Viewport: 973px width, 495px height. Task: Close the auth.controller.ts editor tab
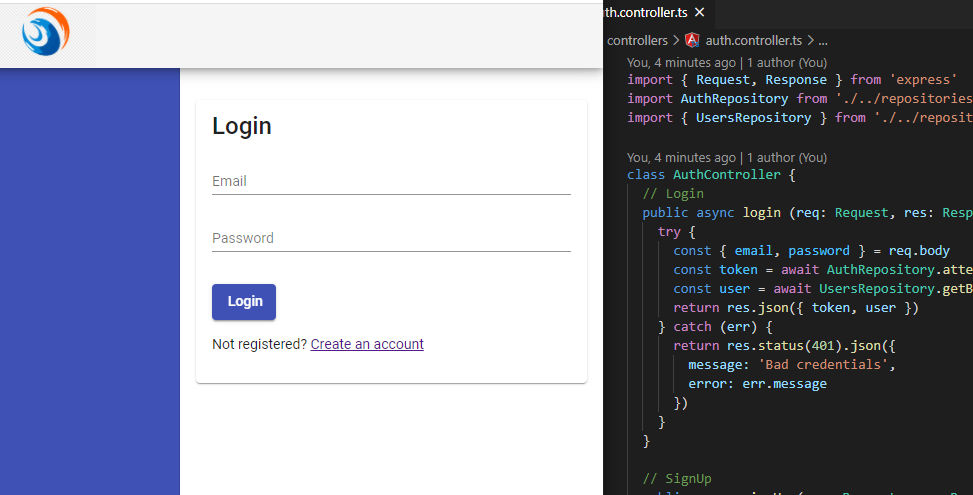click(700, 13)
